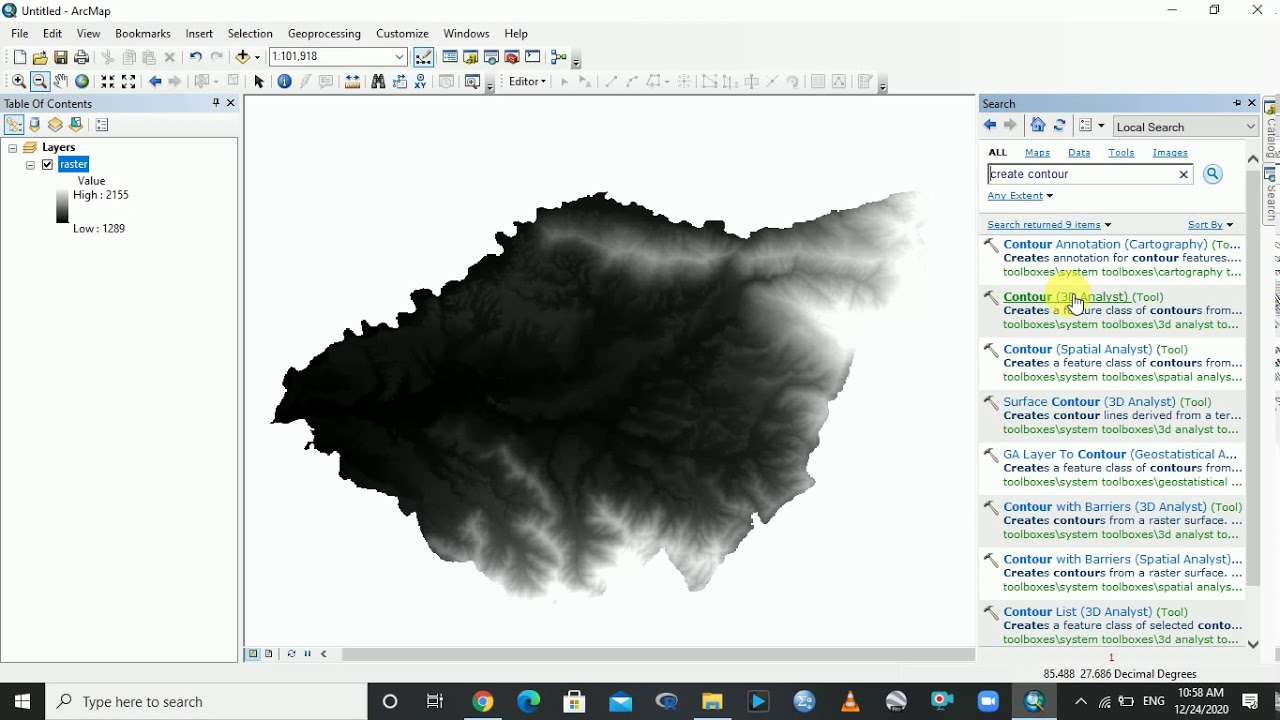Collapse the raster layer legend
The image size is (1280, 720).
tap(30, 165)
